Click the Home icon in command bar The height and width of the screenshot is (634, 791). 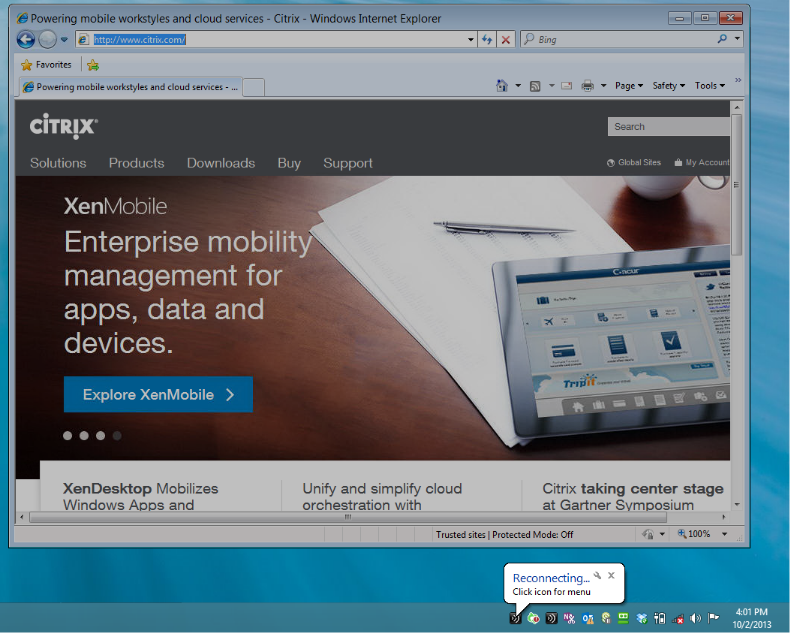coord(502,86)
